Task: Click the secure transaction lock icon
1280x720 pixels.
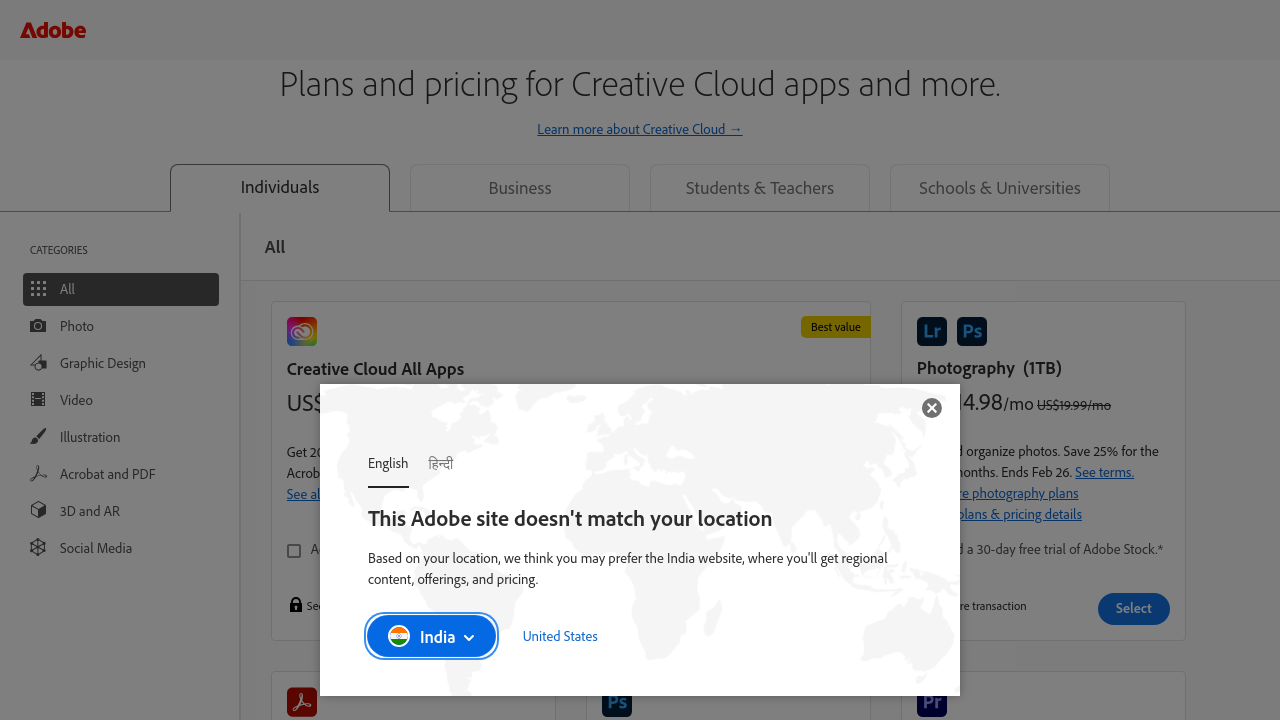Action: (296, 605)
